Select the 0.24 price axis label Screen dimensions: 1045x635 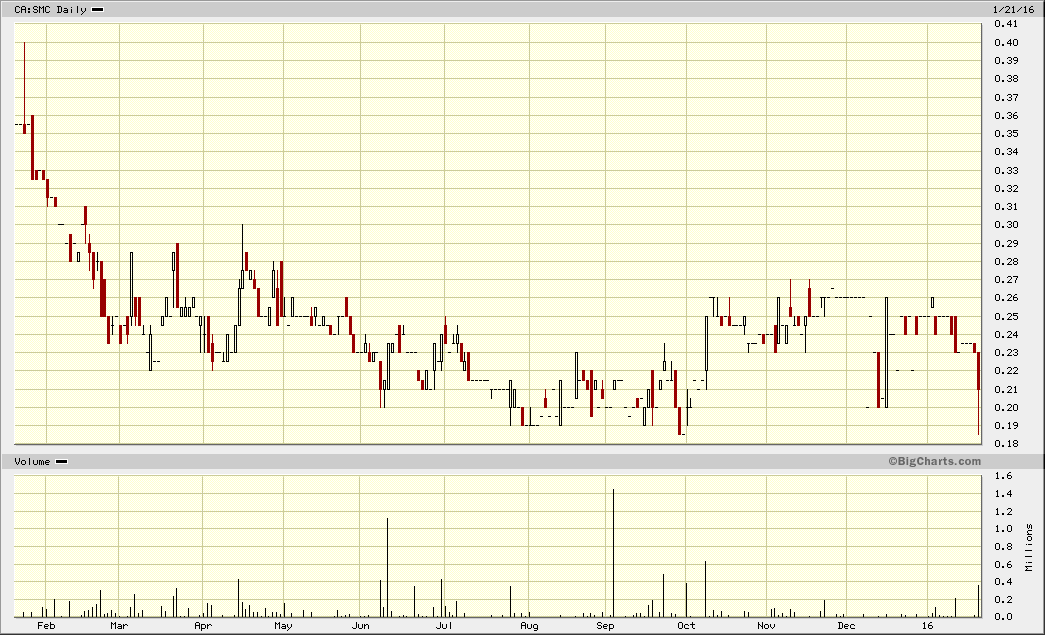point(1006,334)
